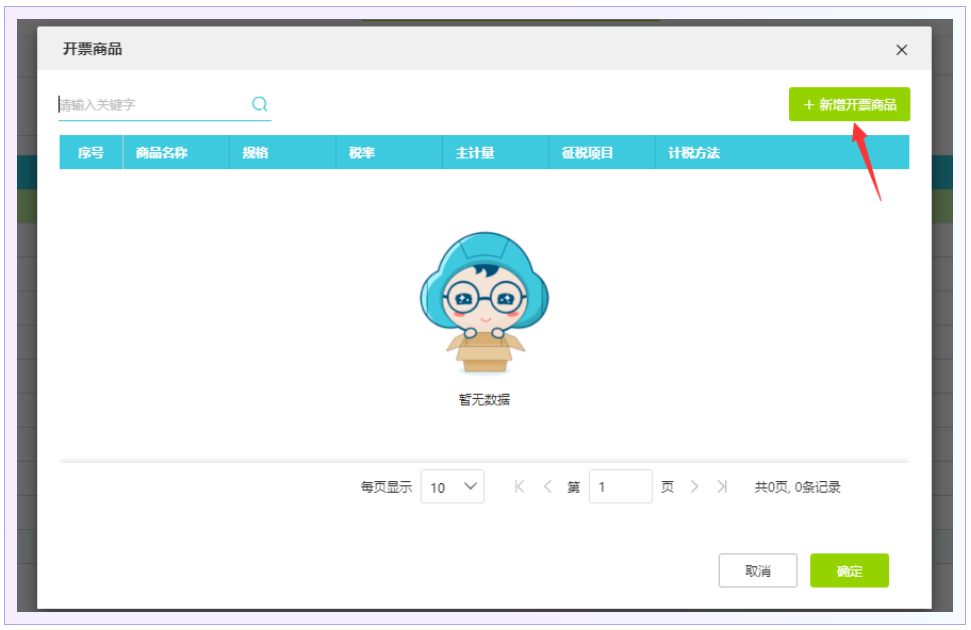Focus the page number input field
The width and height of the screenshot is (971, 630).
pos(620,487)
